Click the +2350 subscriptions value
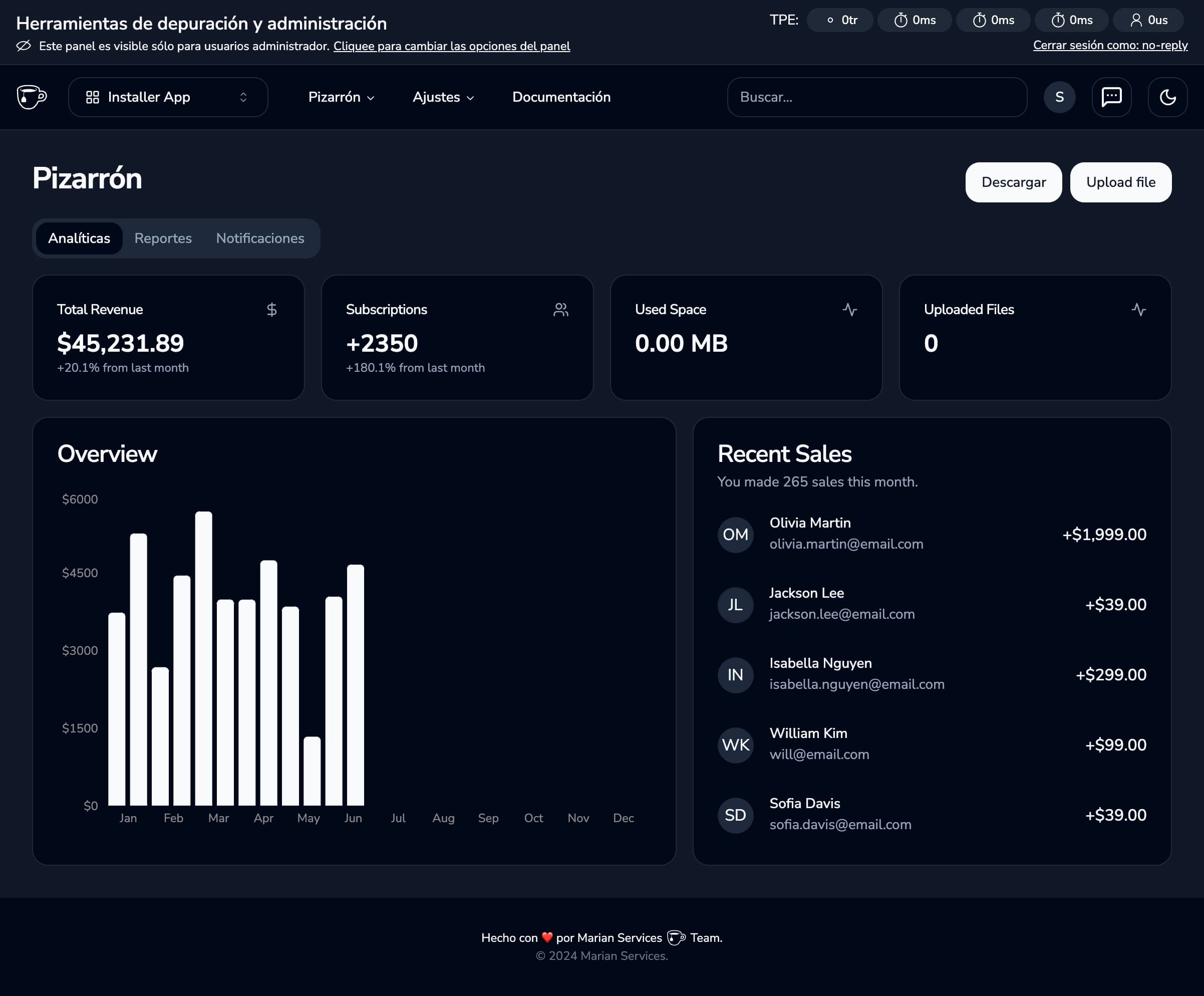 pyautogui.click(x=382, y=343)
